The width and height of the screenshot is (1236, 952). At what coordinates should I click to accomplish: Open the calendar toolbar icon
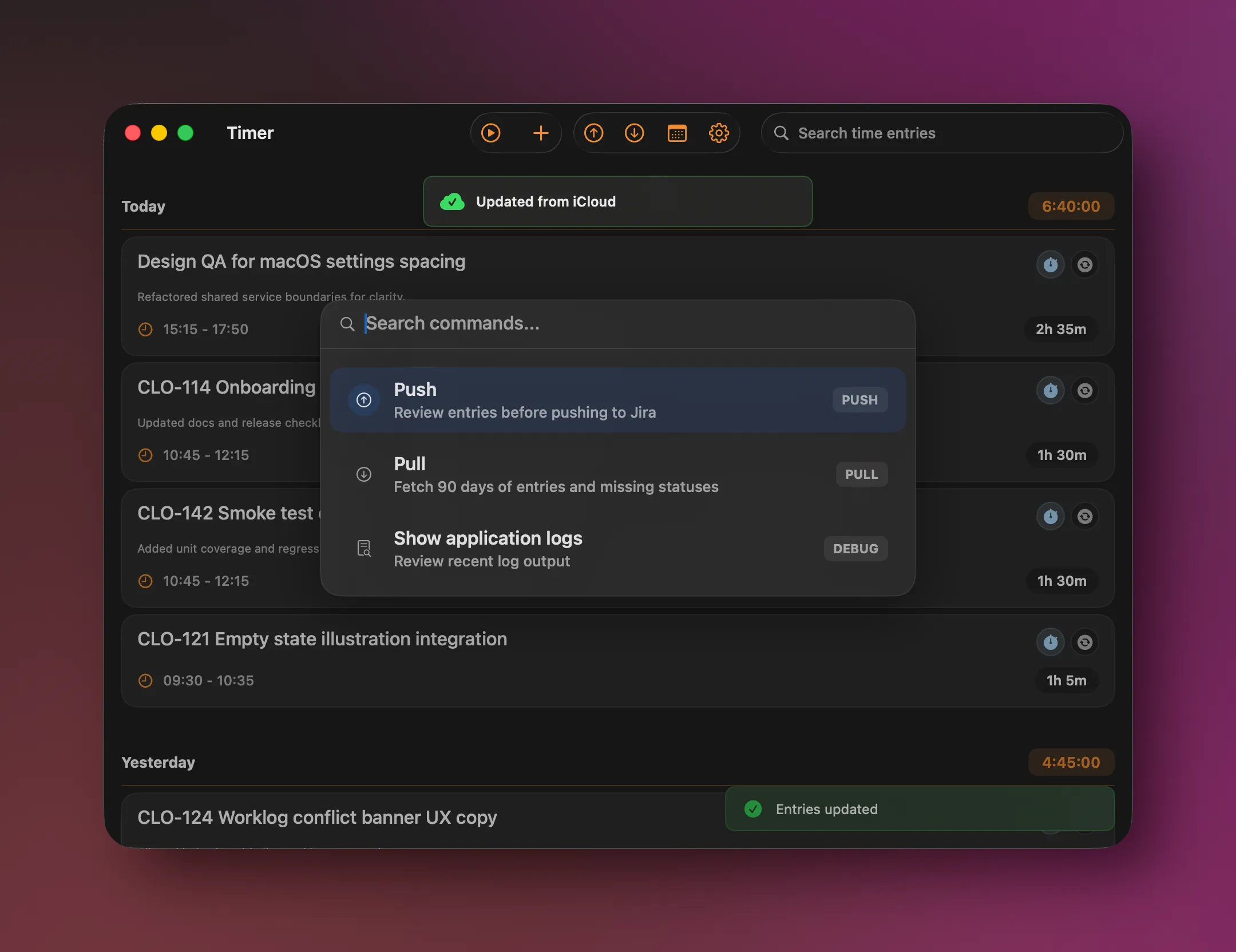(x=677, y=133)
